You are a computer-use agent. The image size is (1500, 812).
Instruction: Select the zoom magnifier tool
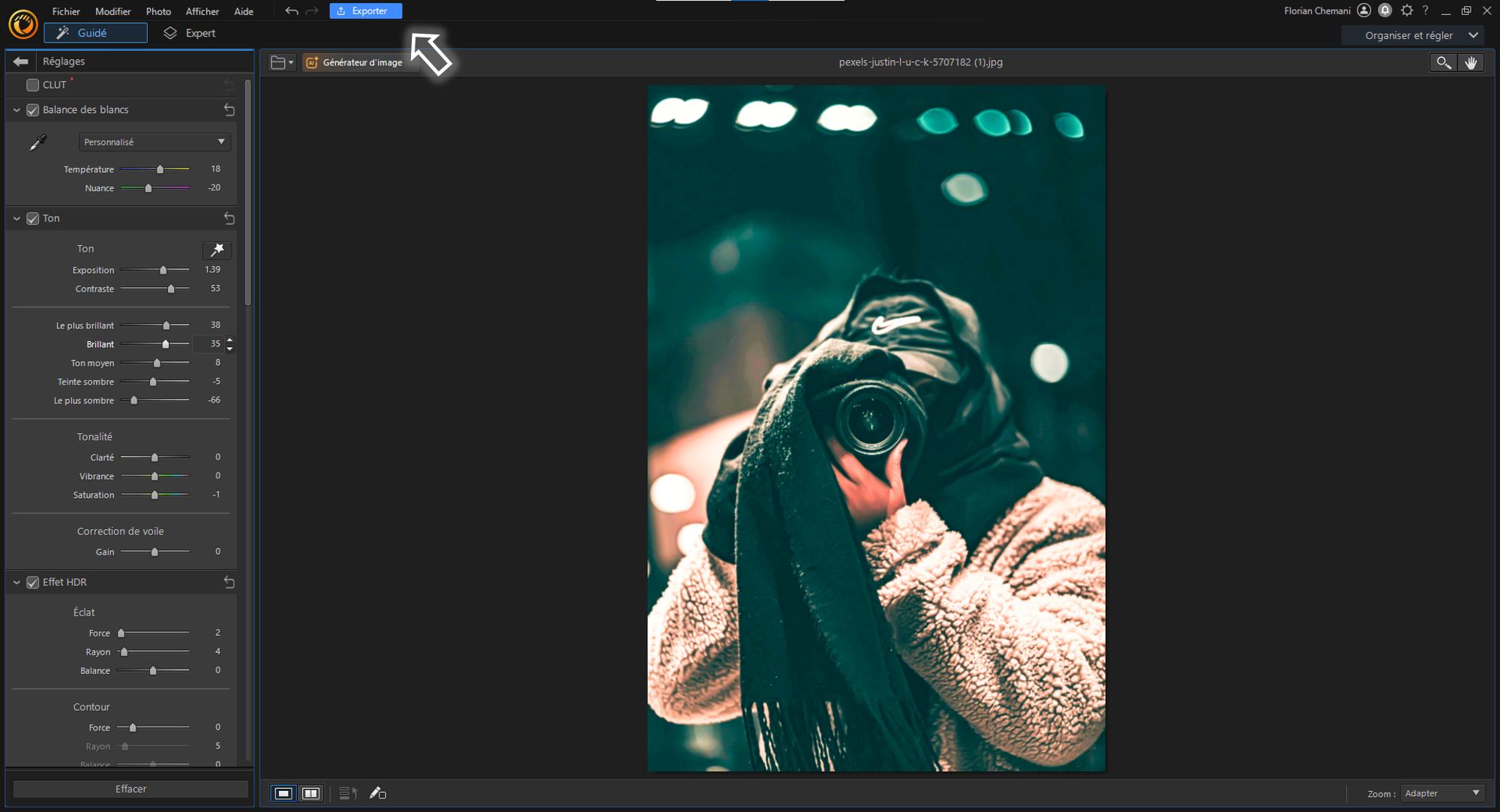pos(1443,63)
